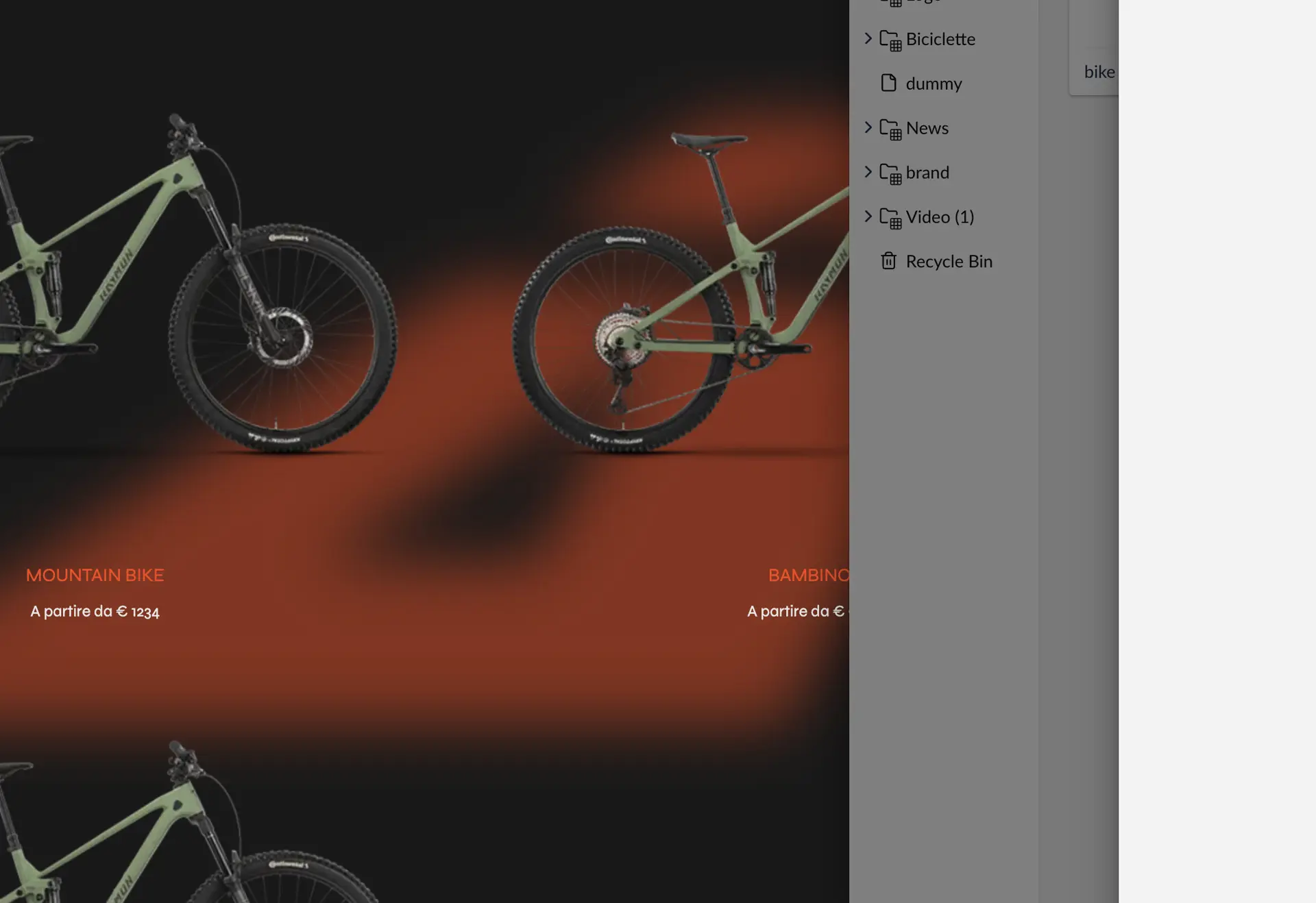The height and width of the screenshot is (903, 1316).
Task: Click the Bambino bike rear-wheel image
Action: pos(622,339)
